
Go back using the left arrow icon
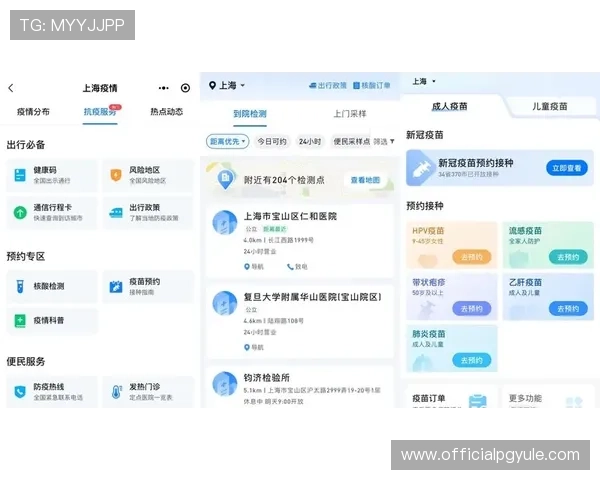click(11, 88)
